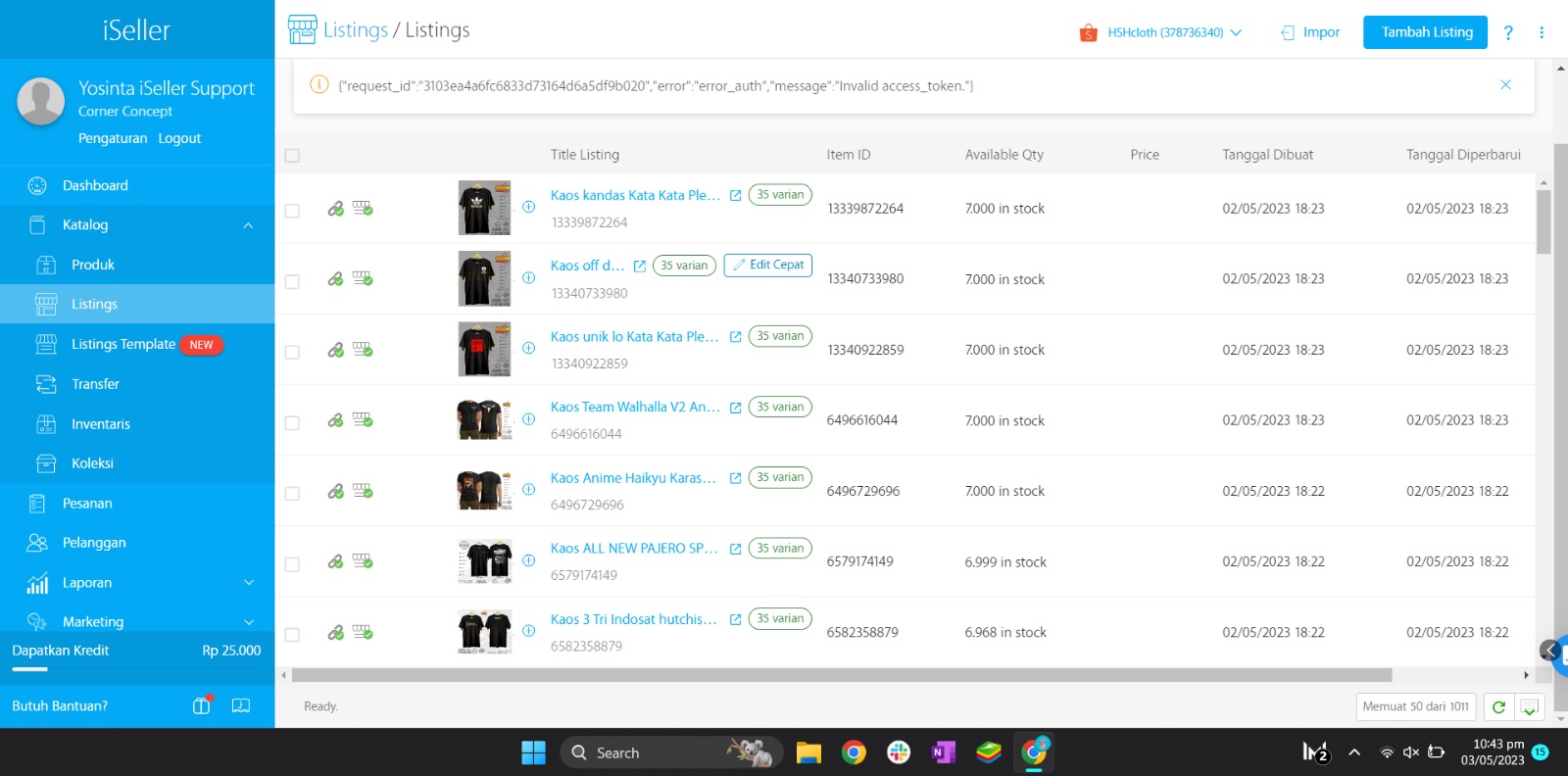
Task: Open the guide book icon beside Butuh Bantuan
Action: [241, 705]
